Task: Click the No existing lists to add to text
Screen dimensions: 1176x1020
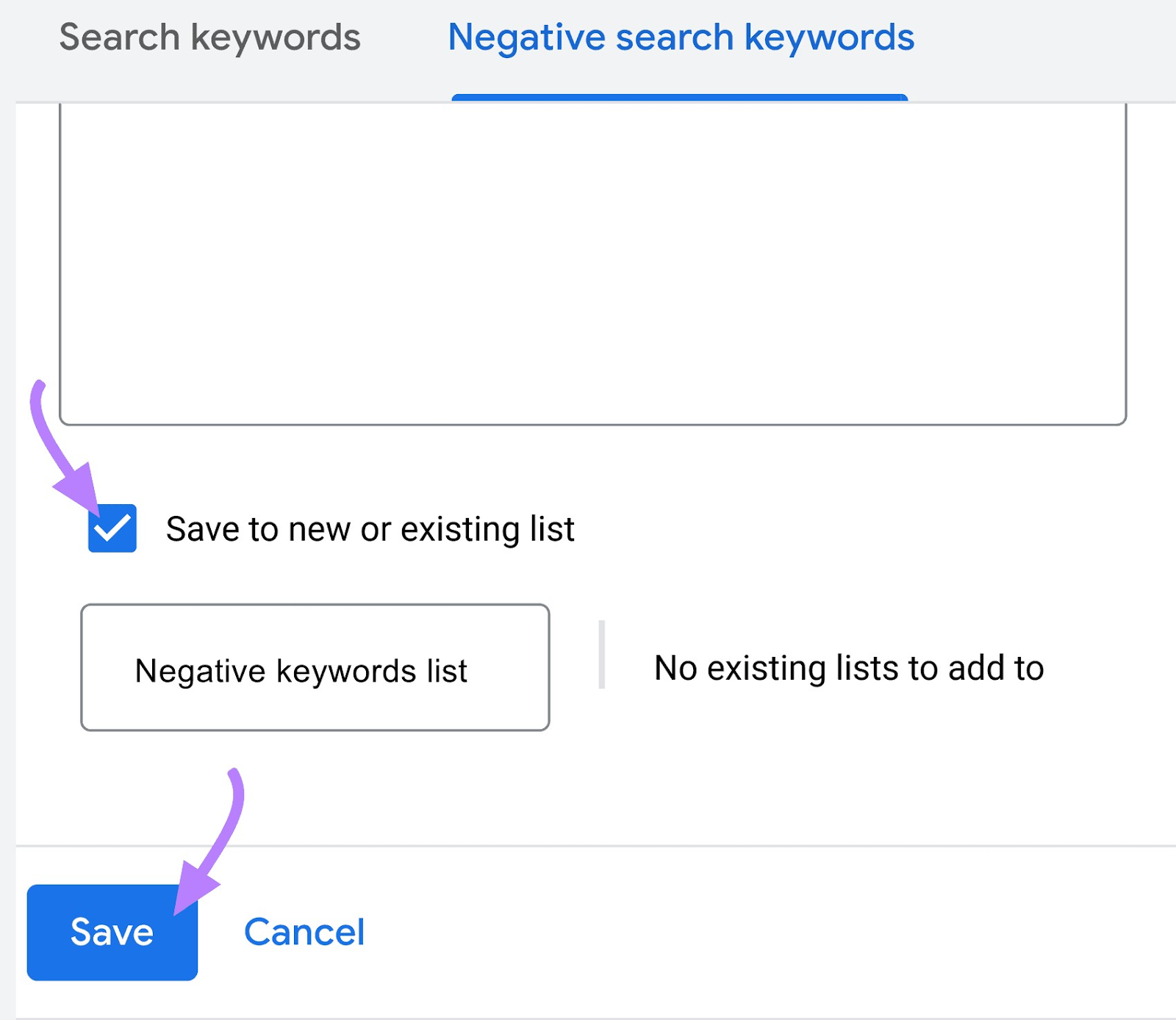Action: [x=848, y=667]
